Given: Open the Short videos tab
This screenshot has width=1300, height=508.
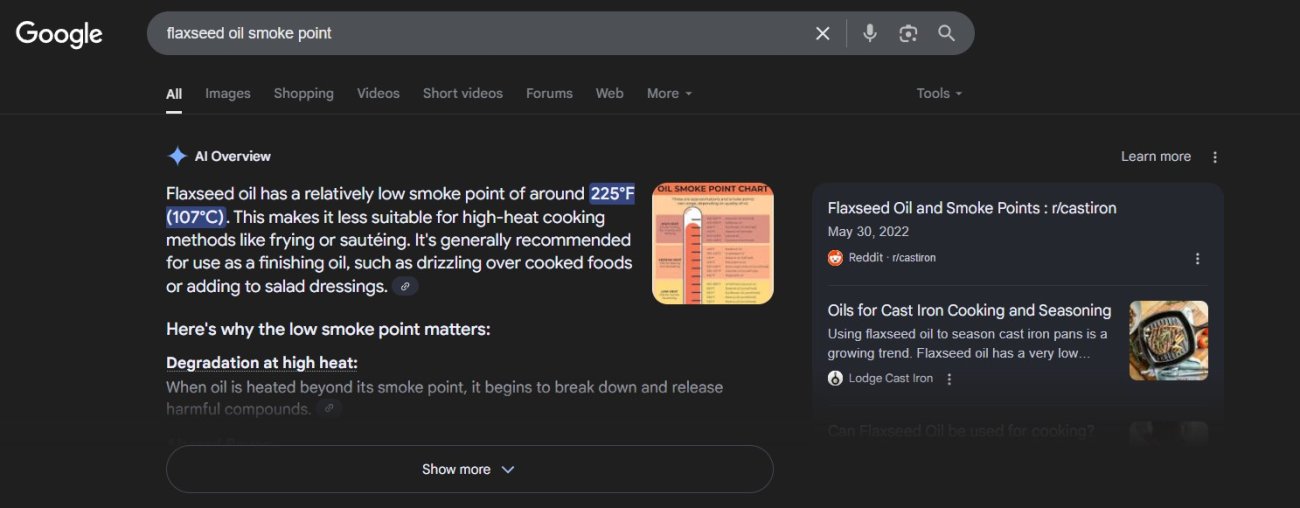Looking at the screenshot, I should click(463, 93).
